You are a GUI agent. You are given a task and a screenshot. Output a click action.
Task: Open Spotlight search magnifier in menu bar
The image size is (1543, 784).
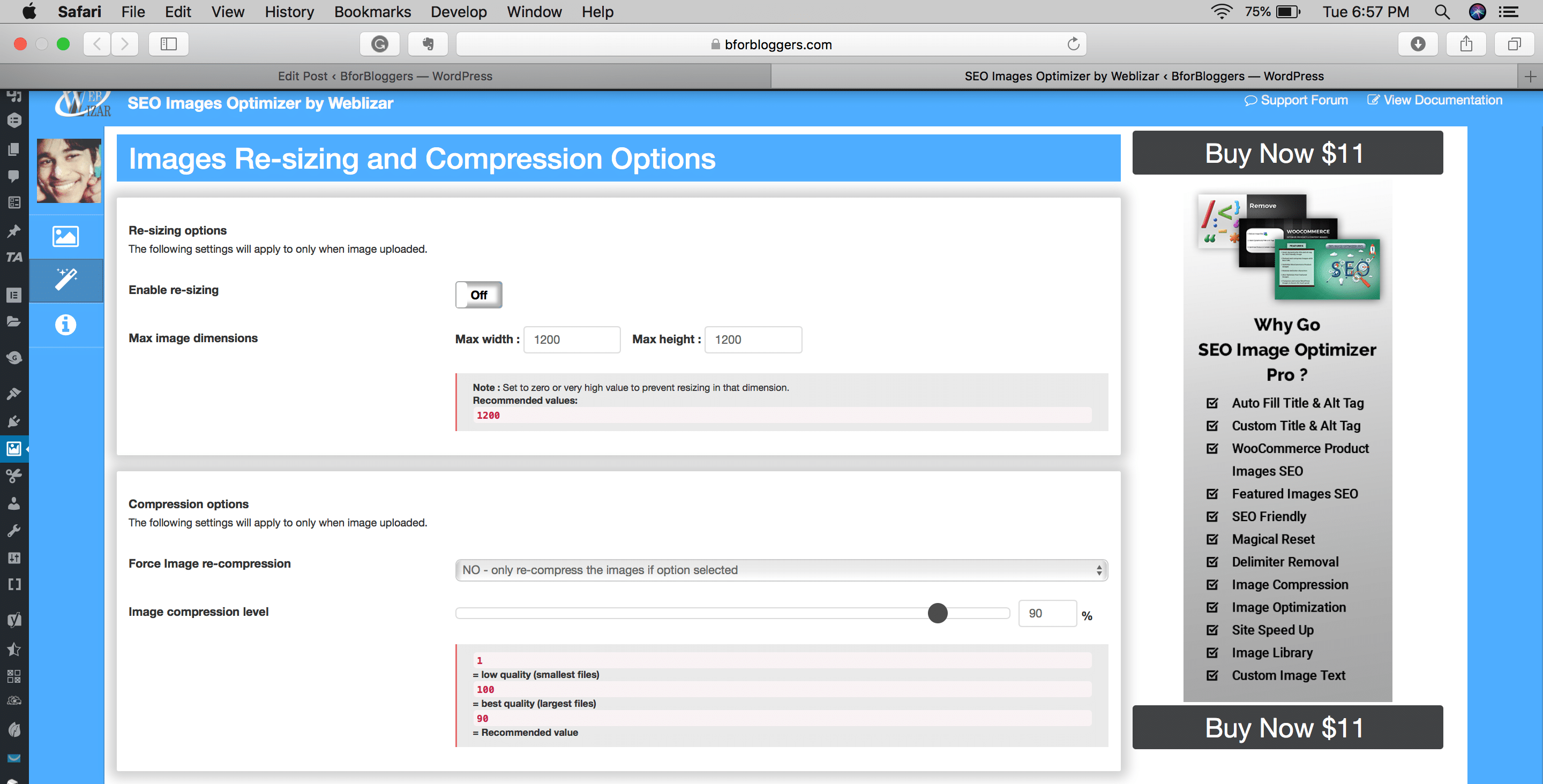coord(1442,12)
